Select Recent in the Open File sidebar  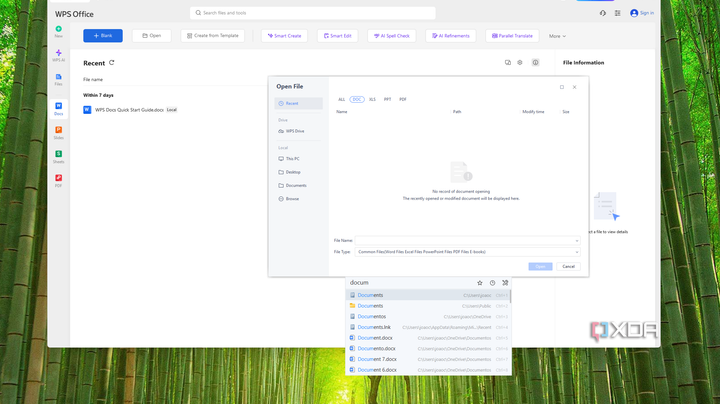point(299,103)
